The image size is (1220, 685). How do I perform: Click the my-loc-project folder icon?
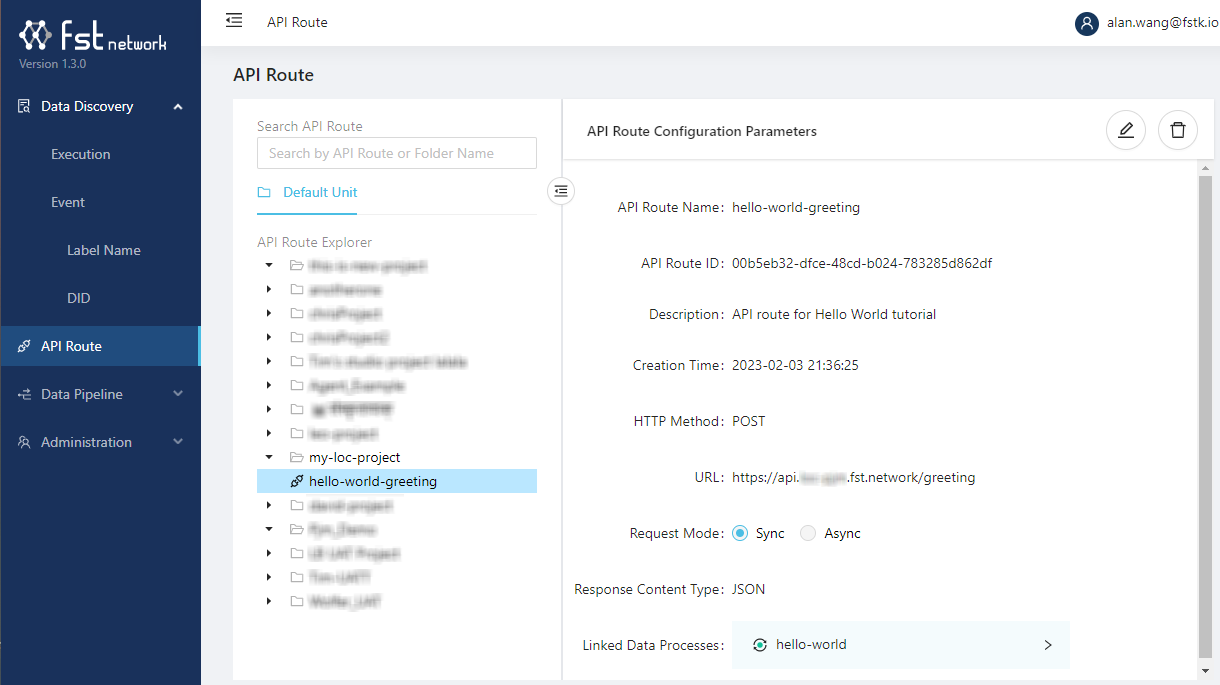pos(296,458)
